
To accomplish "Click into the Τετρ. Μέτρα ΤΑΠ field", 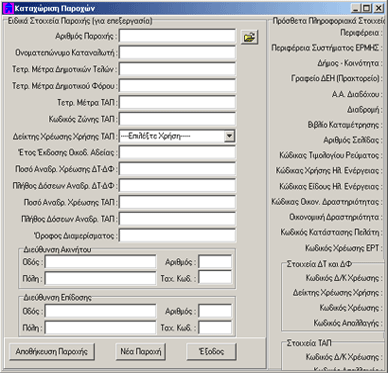I will (177, 102).
